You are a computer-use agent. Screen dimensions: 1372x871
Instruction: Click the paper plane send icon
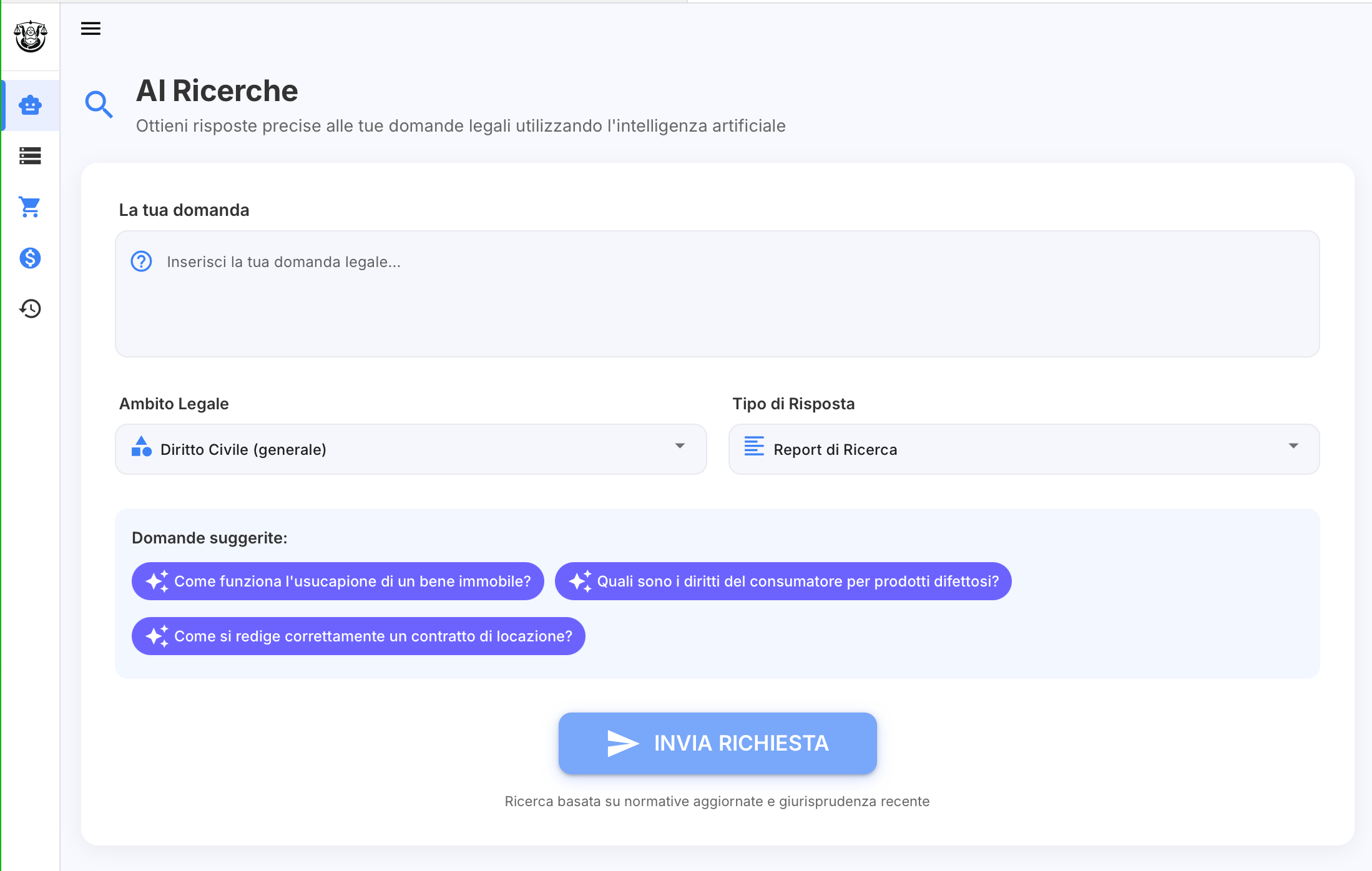[623, 743]
